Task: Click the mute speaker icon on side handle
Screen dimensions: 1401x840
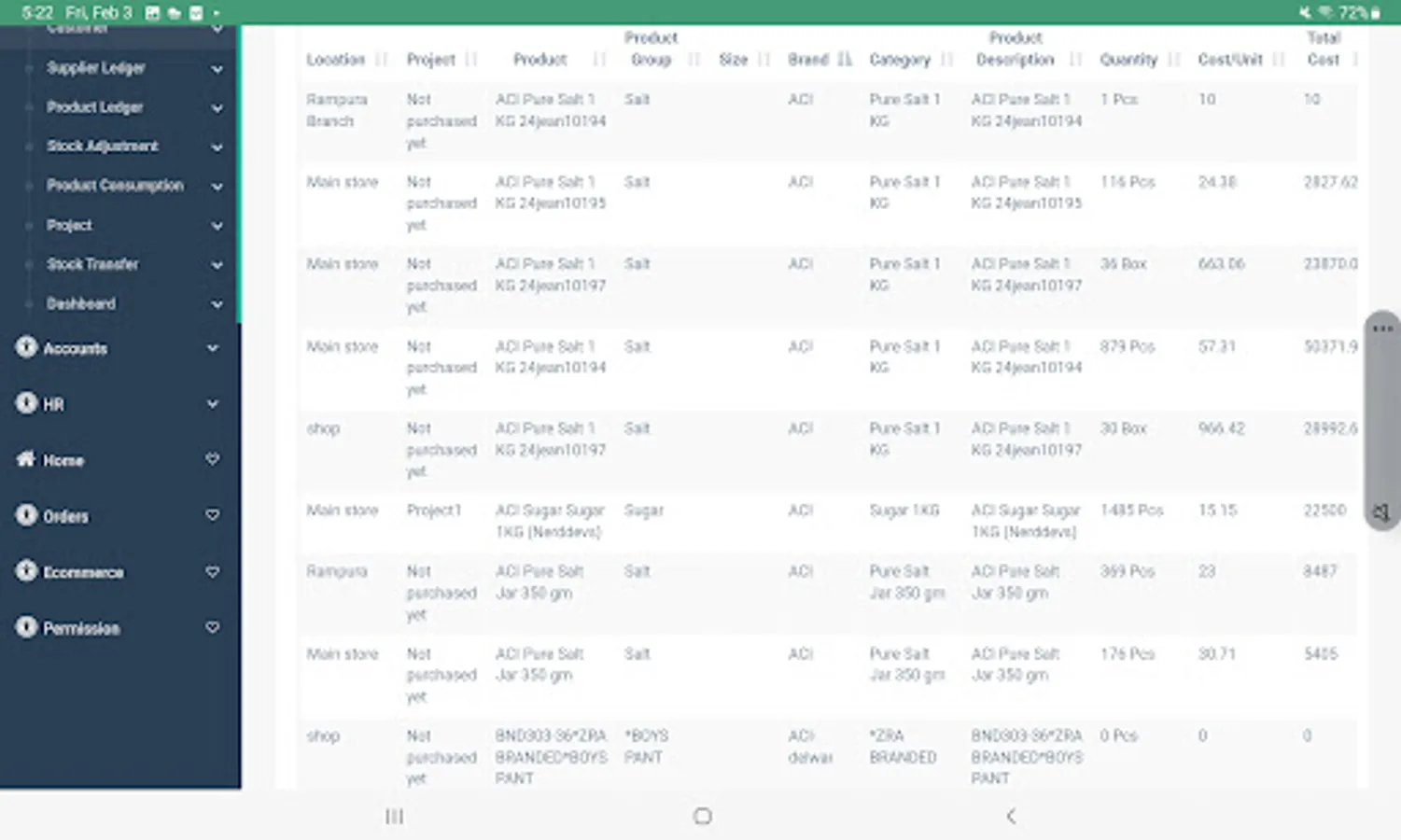Action: [1381, 512]
